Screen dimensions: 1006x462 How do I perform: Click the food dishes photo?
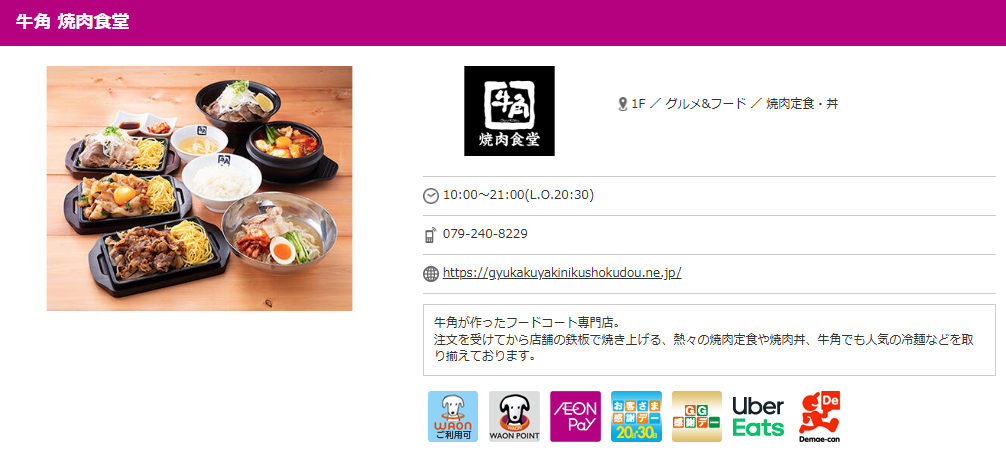[200, 188]
